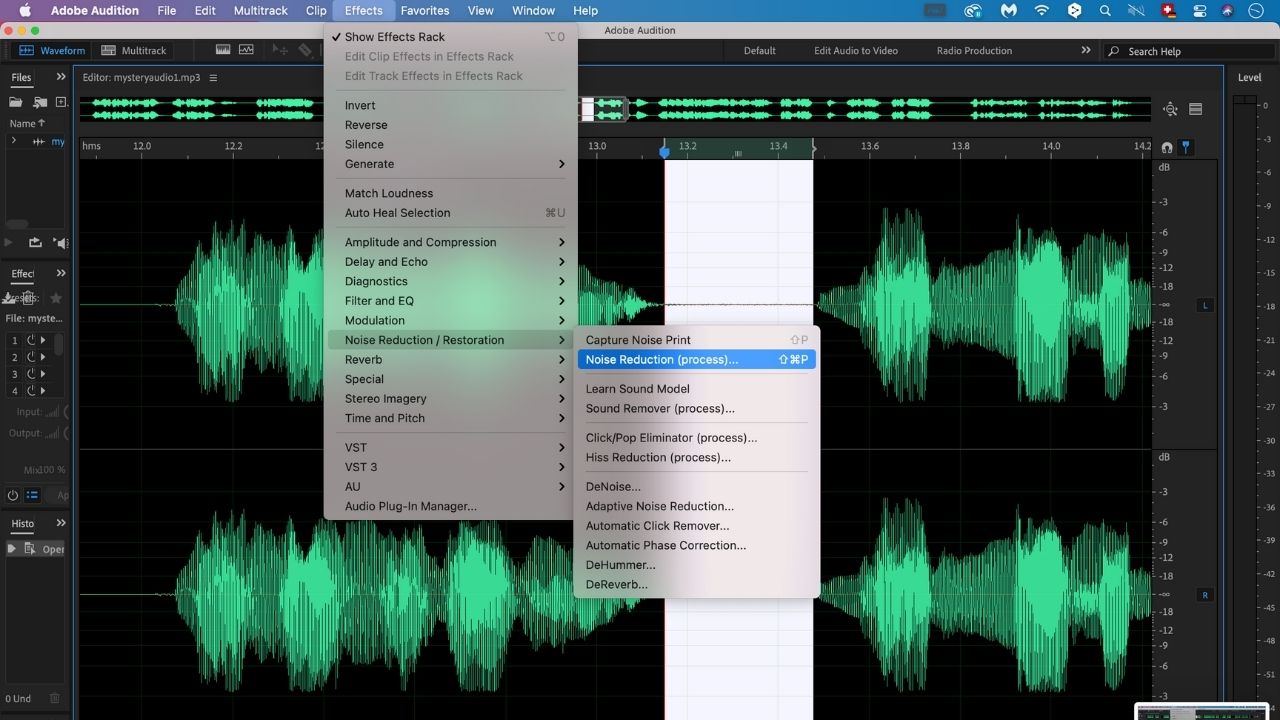Show more workspaces with the double chevron
The width and height of the screenshot is (1280, 720).
point(1086,50)
